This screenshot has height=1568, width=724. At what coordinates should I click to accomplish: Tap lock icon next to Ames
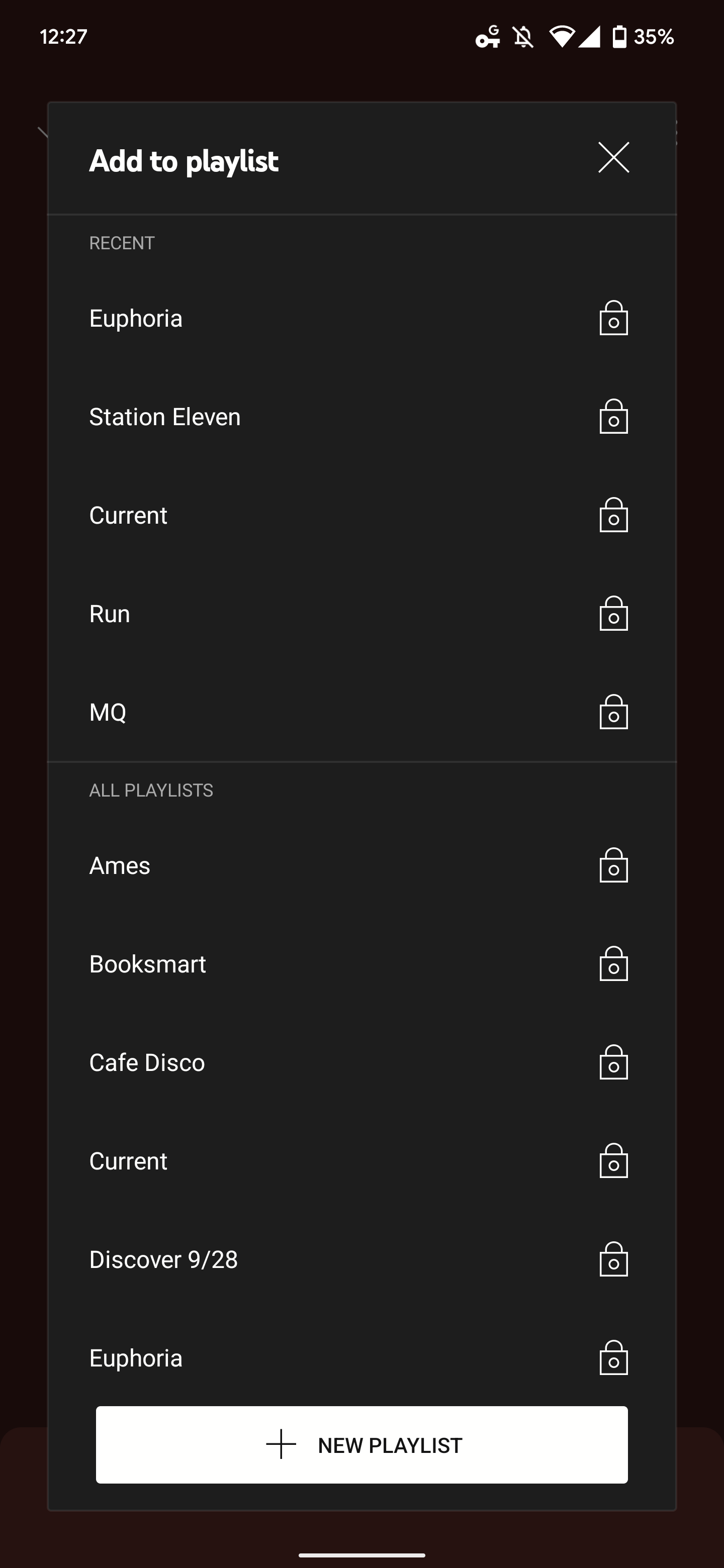[x=613, y=865]
